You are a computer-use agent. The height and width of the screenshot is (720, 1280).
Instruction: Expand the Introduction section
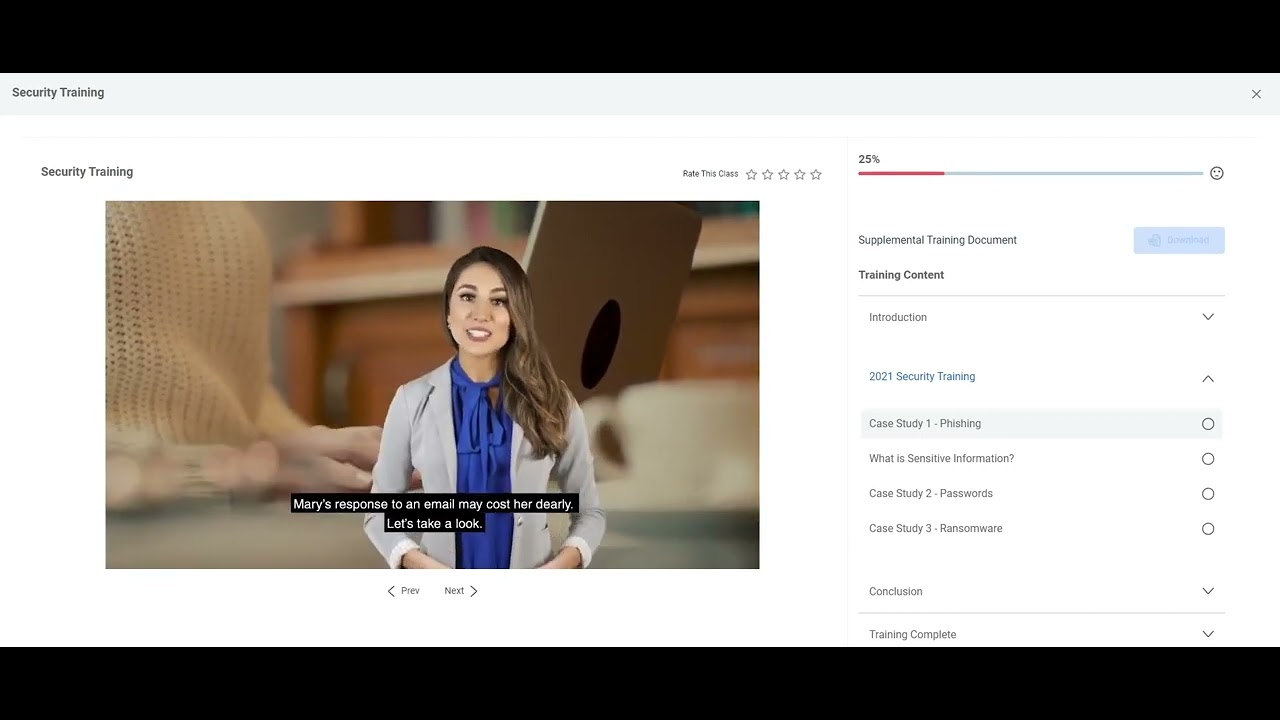point(1208,317)
